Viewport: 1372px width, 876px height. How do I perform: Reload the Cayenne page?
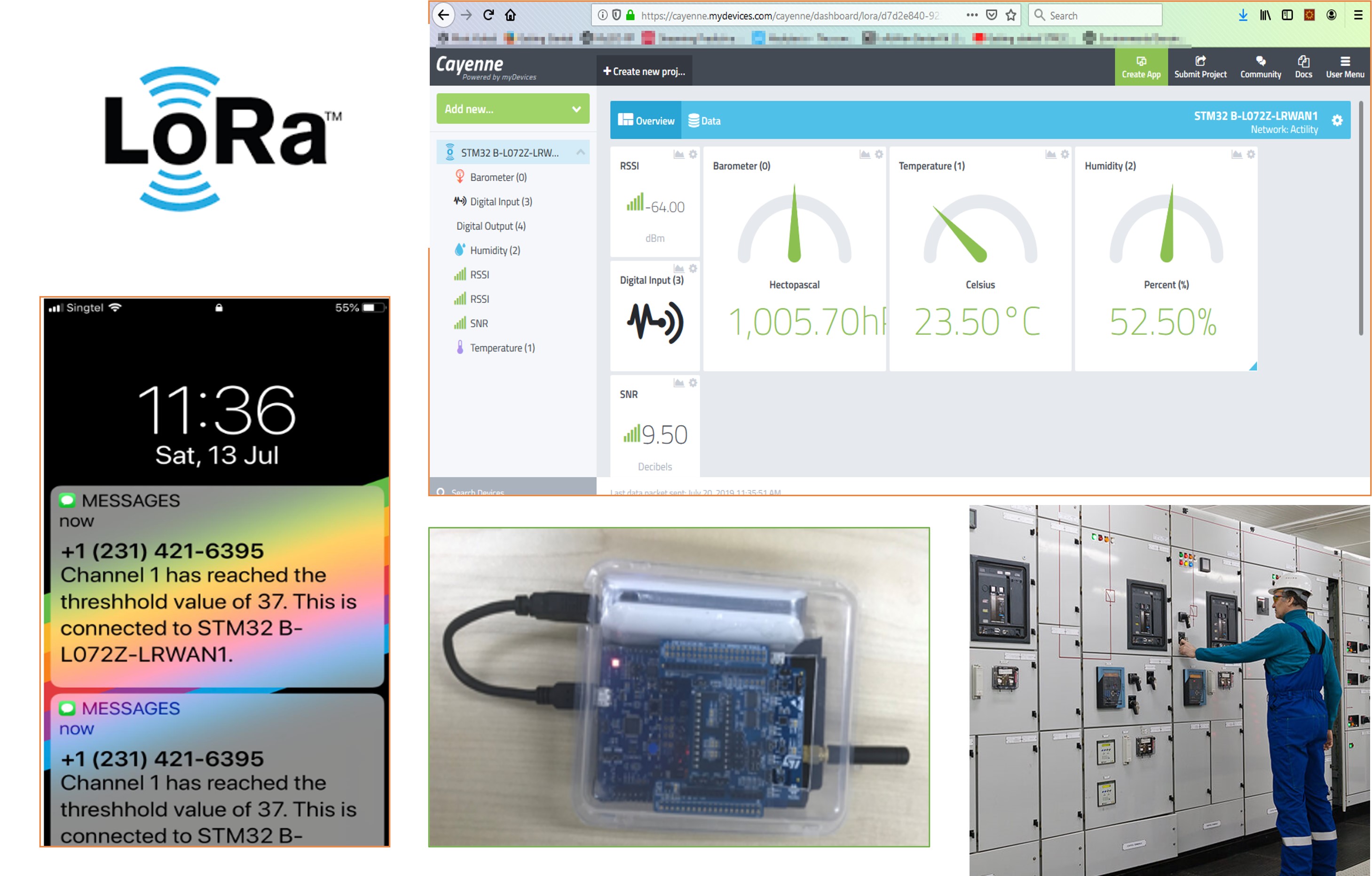(489, 15)
